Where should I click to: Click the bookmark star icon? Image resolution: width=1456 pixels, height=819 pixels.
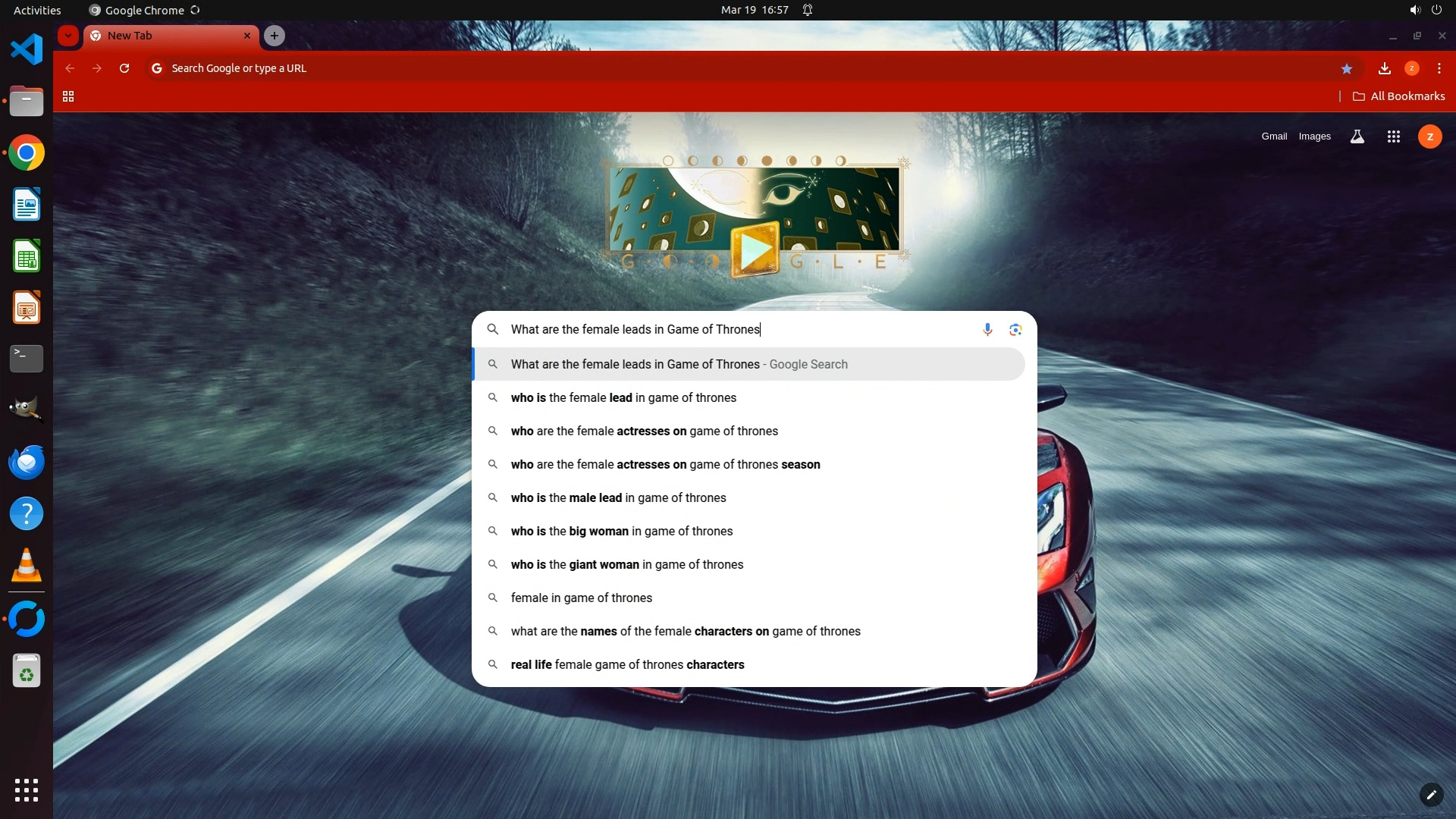(x=1347, y=68)
